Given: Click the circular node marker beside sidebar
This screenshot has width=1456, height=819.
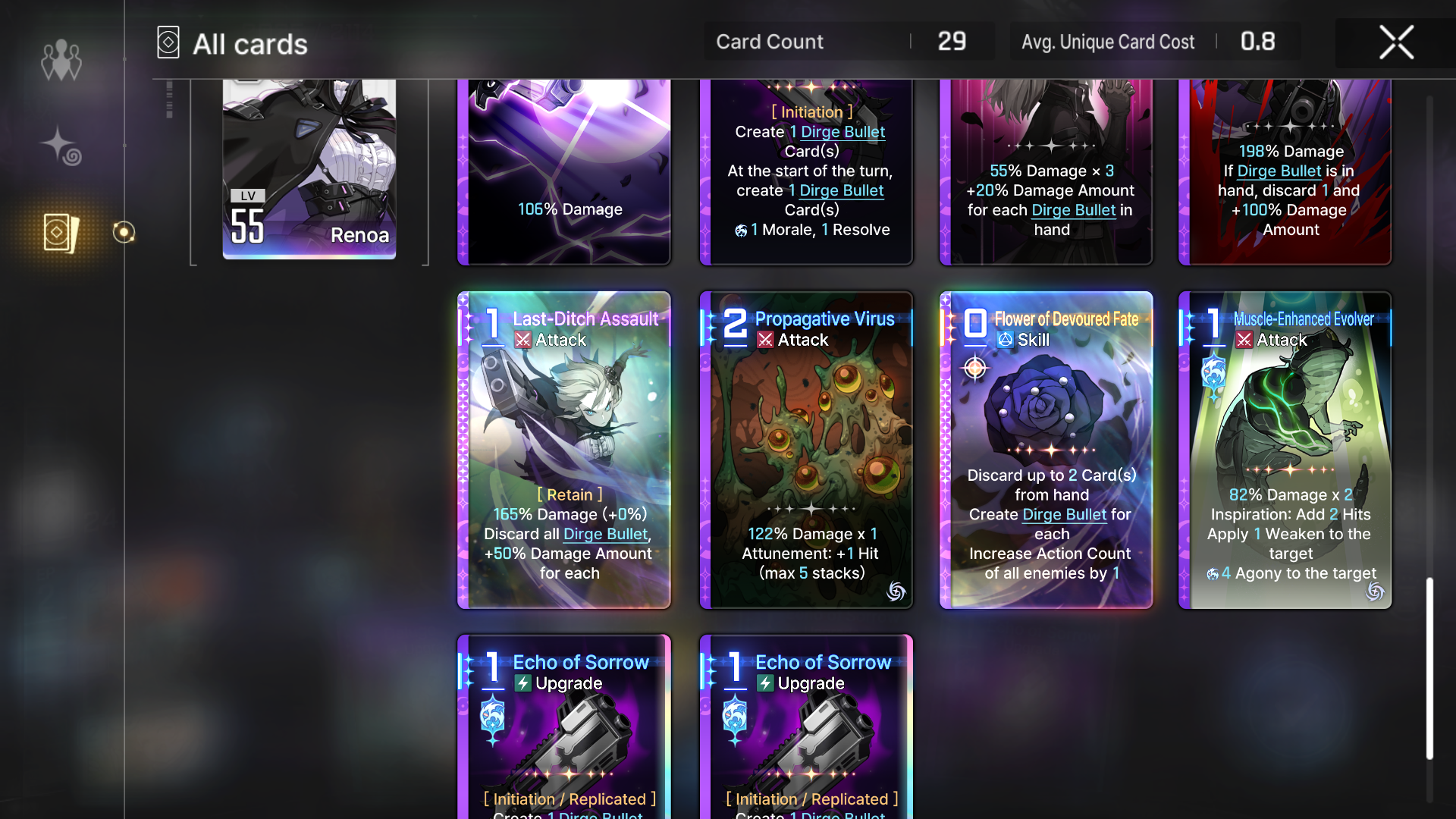Looking at the screenshot, I should click(x=124, y=232).
